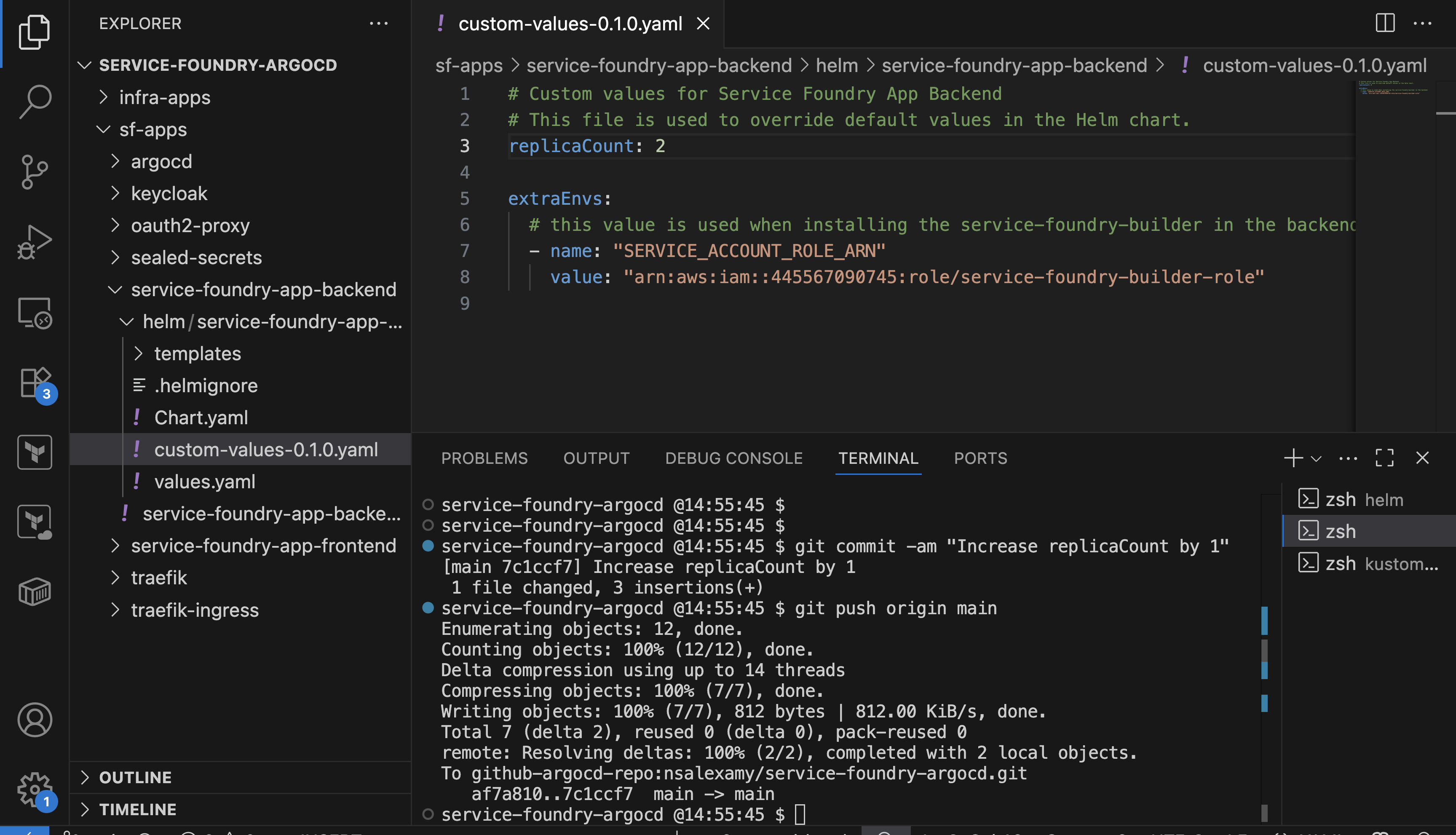Select the plain zsh terminal entry
The width and height of the screenshot is (1456, 835).
1369,532
